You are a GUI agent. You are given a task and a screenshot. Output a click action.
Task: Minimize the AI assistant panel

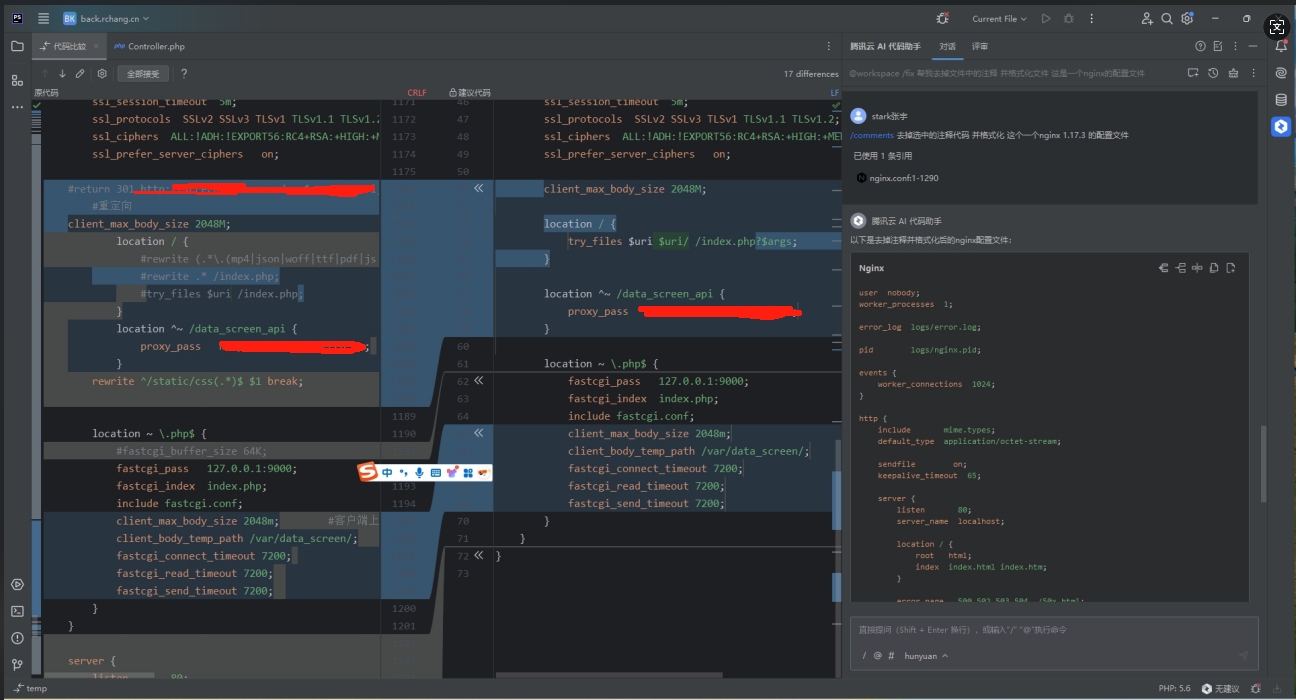[x=1254, y=46]
